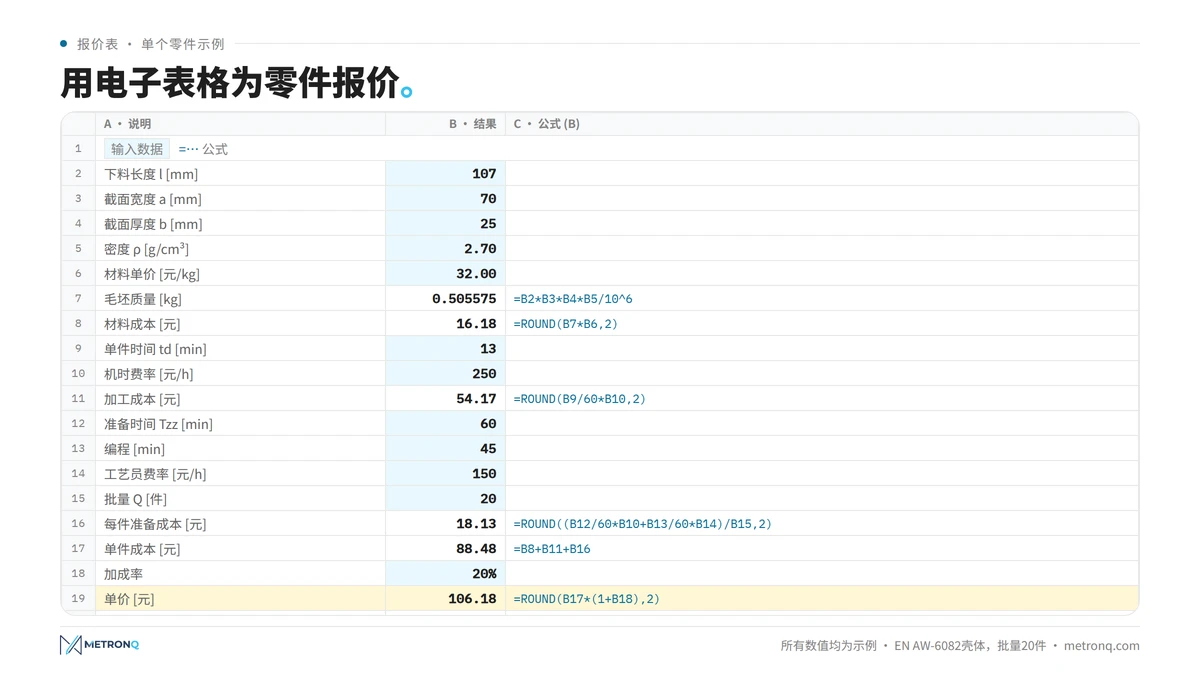Click label 每件准备成本 [元]

(155, 524)
